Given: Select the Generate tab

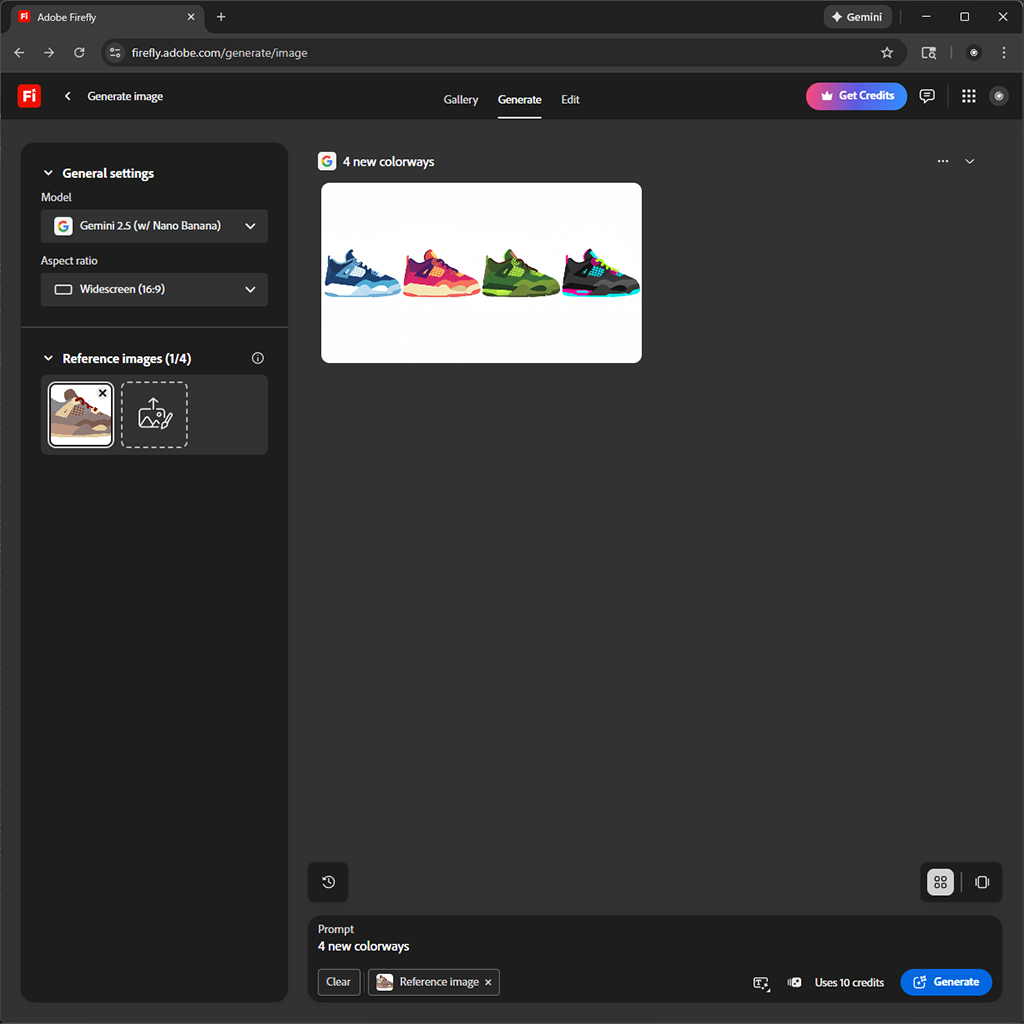Looking at the screenshot, I should click(x=519, y=99).
